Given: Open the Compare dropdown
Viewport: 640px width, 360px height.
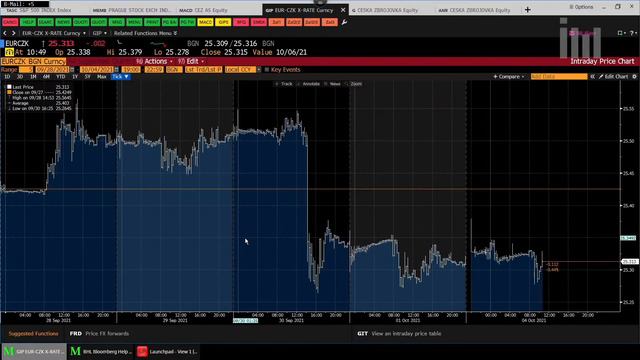Looking at the screenshot, I should tap(509, 77).
